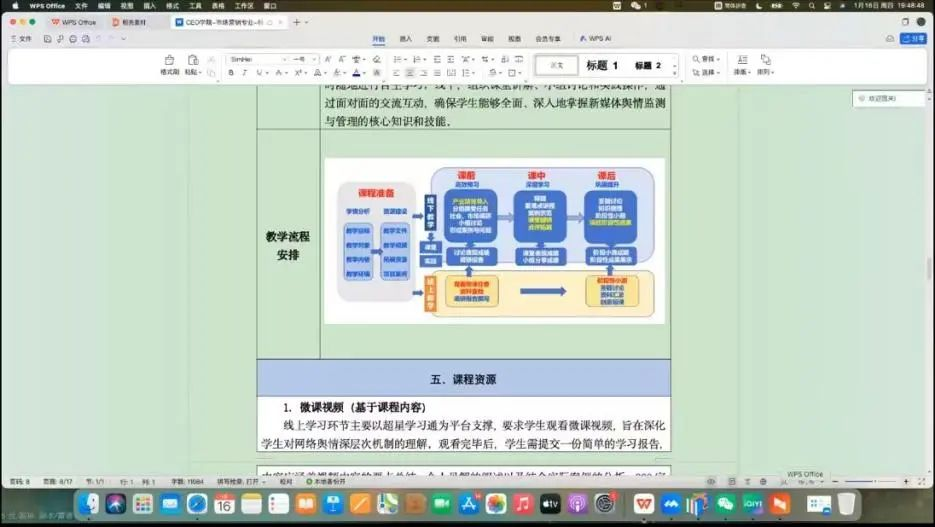935x527 pixels.
Task: Click the undo arrow in quick access toolbar
Action: pyautogui.click(x=98, y=39)
